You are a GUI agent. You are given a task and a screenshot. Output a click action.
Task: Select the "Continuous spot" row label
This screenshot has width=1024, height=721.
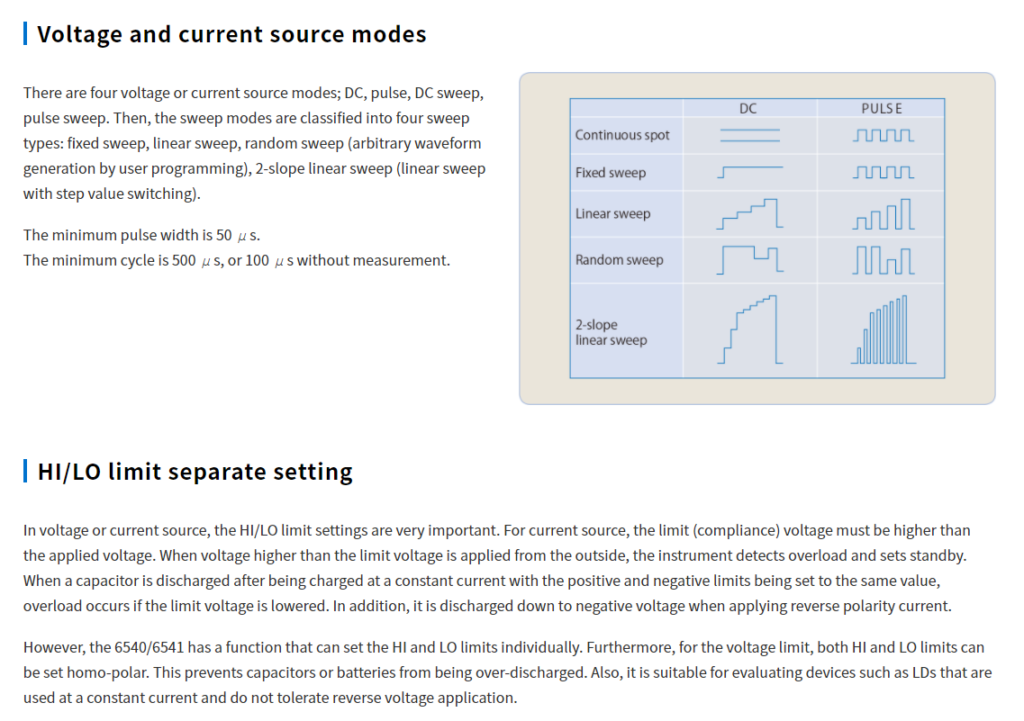[x=622, y=135]
